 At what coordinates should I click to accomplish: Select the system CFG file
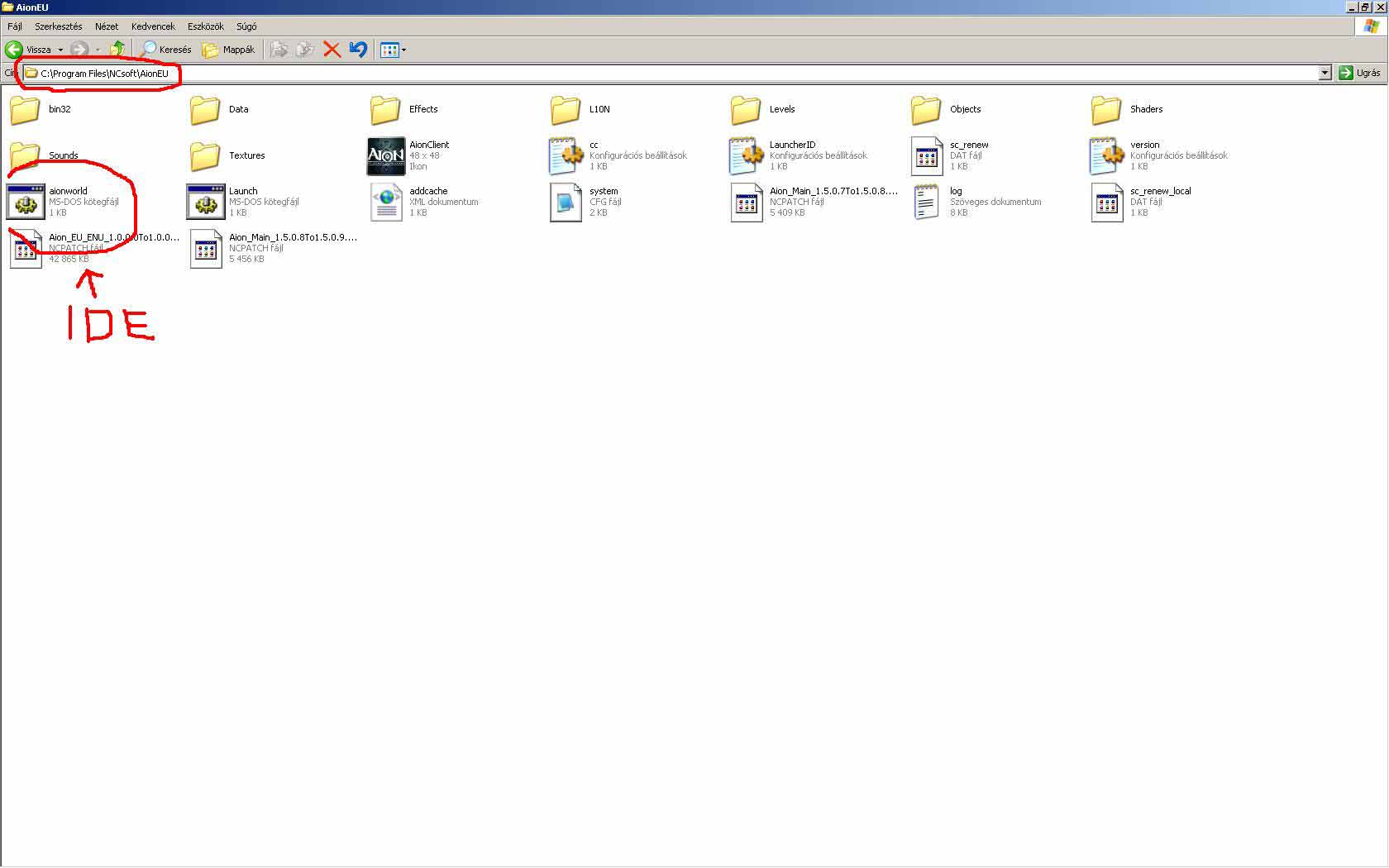[566, 202]
